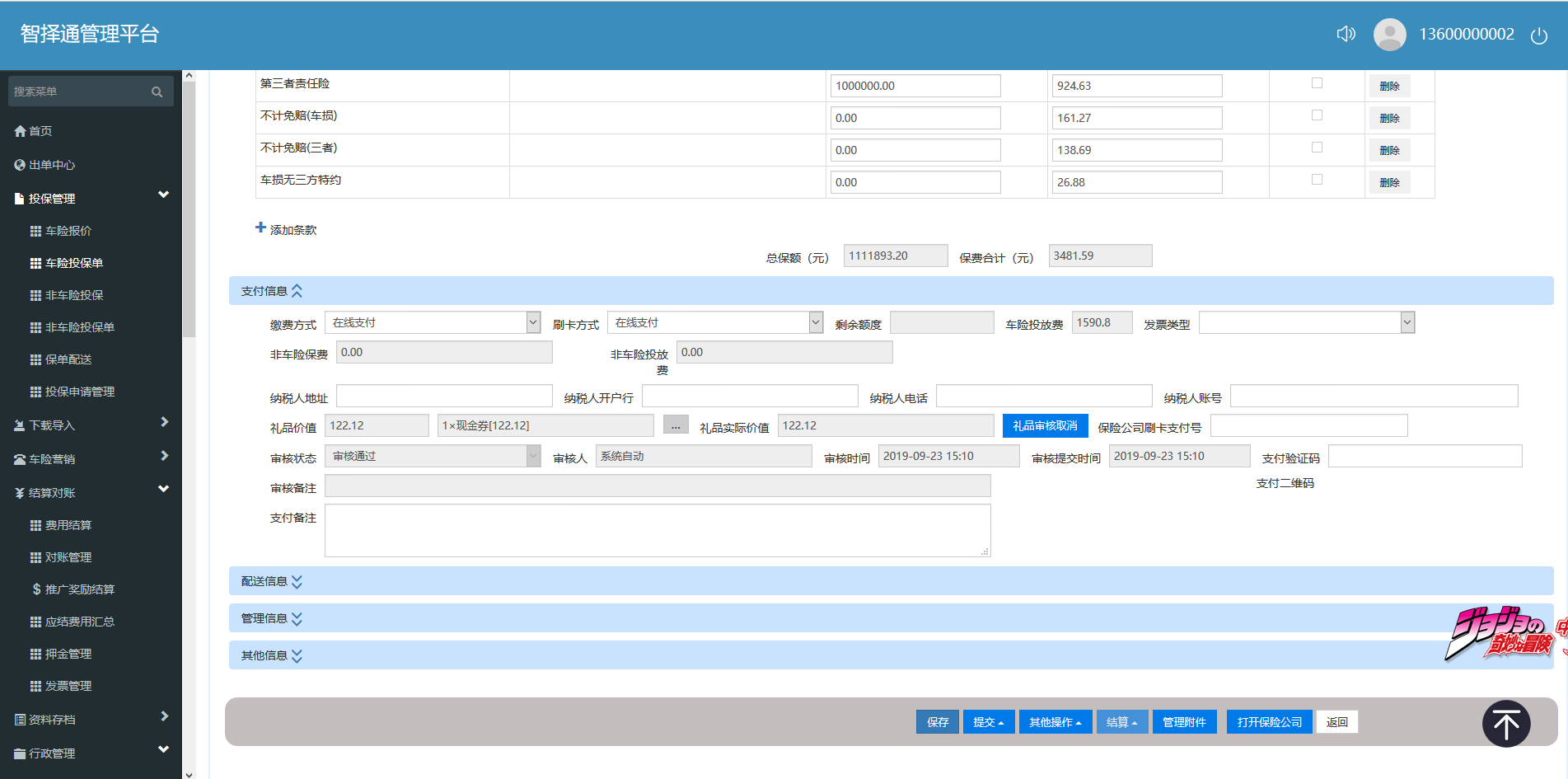Open 车险报价 in the sidebar menu
Viewport: 1568px width, 779px height.
tap(68, 231)
